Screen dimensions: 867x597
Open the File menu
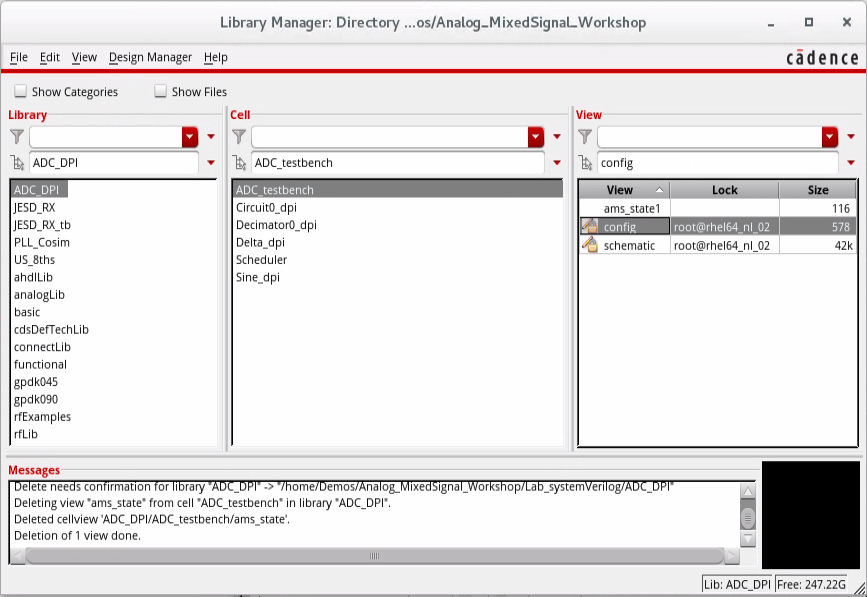(19, 57)
